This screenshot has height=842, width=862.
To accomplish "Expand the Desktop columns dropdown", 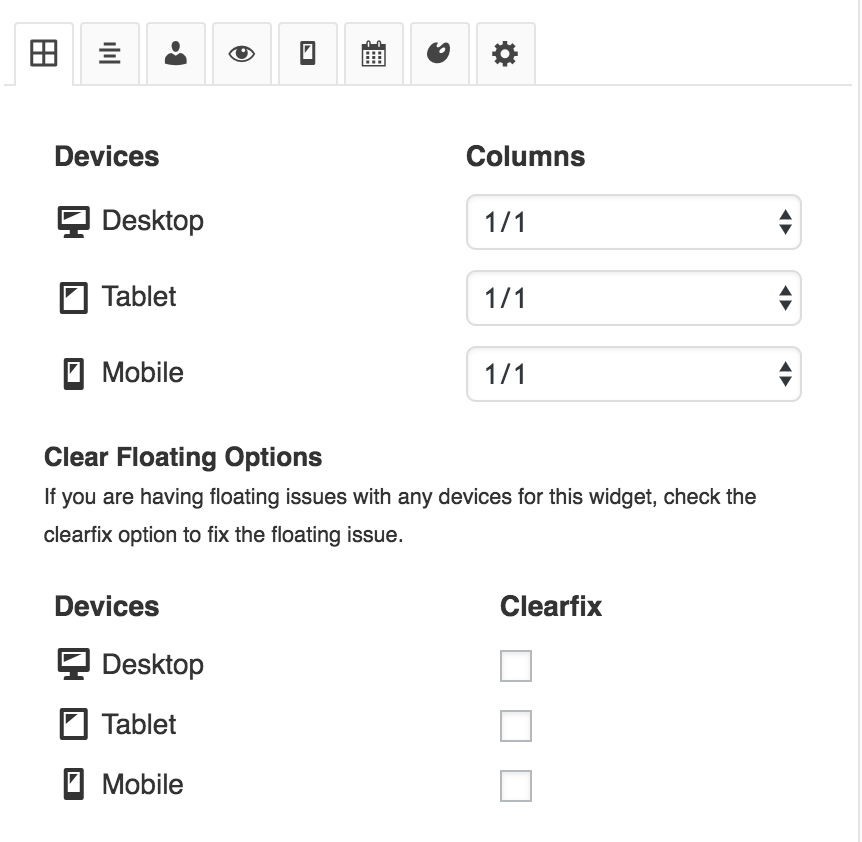I will pyautogui.click(x=634, y=222).
